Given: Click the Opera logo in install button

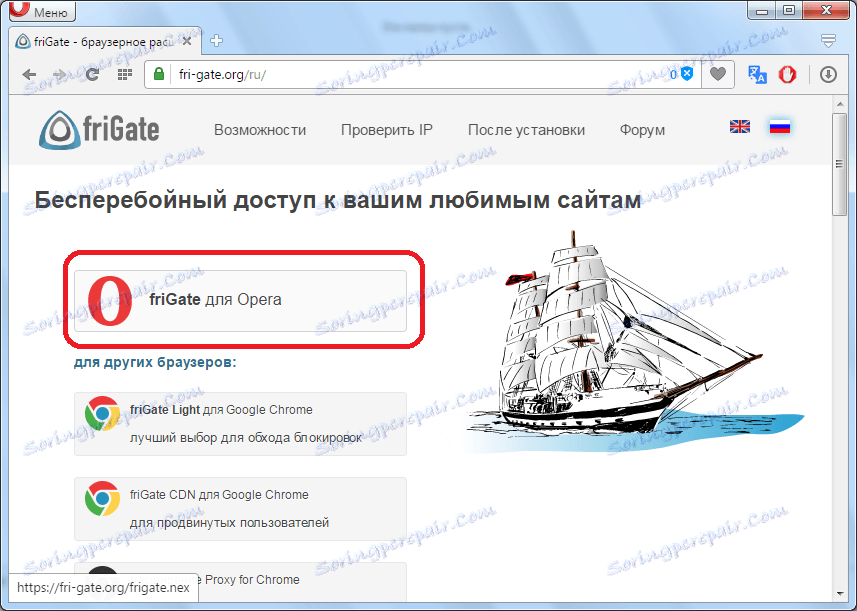Looking at the screenshot, I should (109, 301).
